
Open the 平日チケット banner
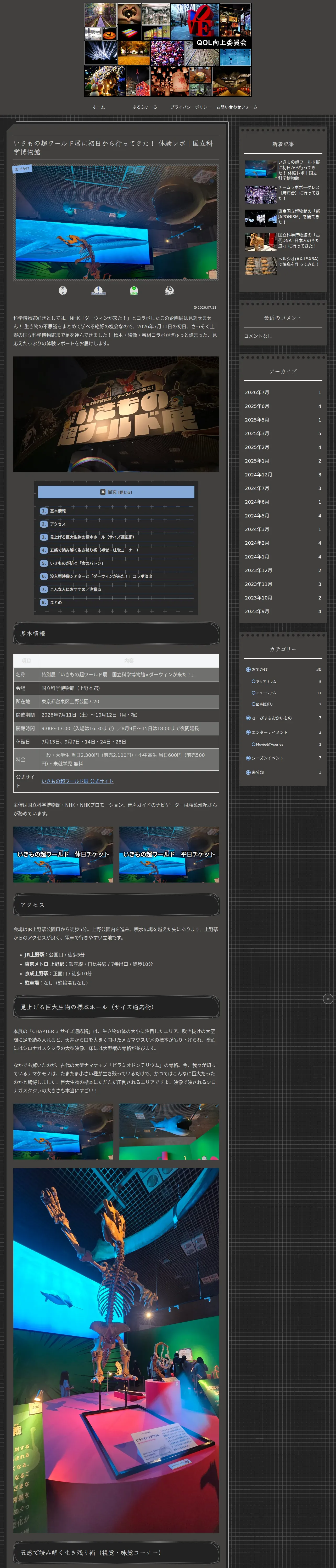(x=169, y=855)
